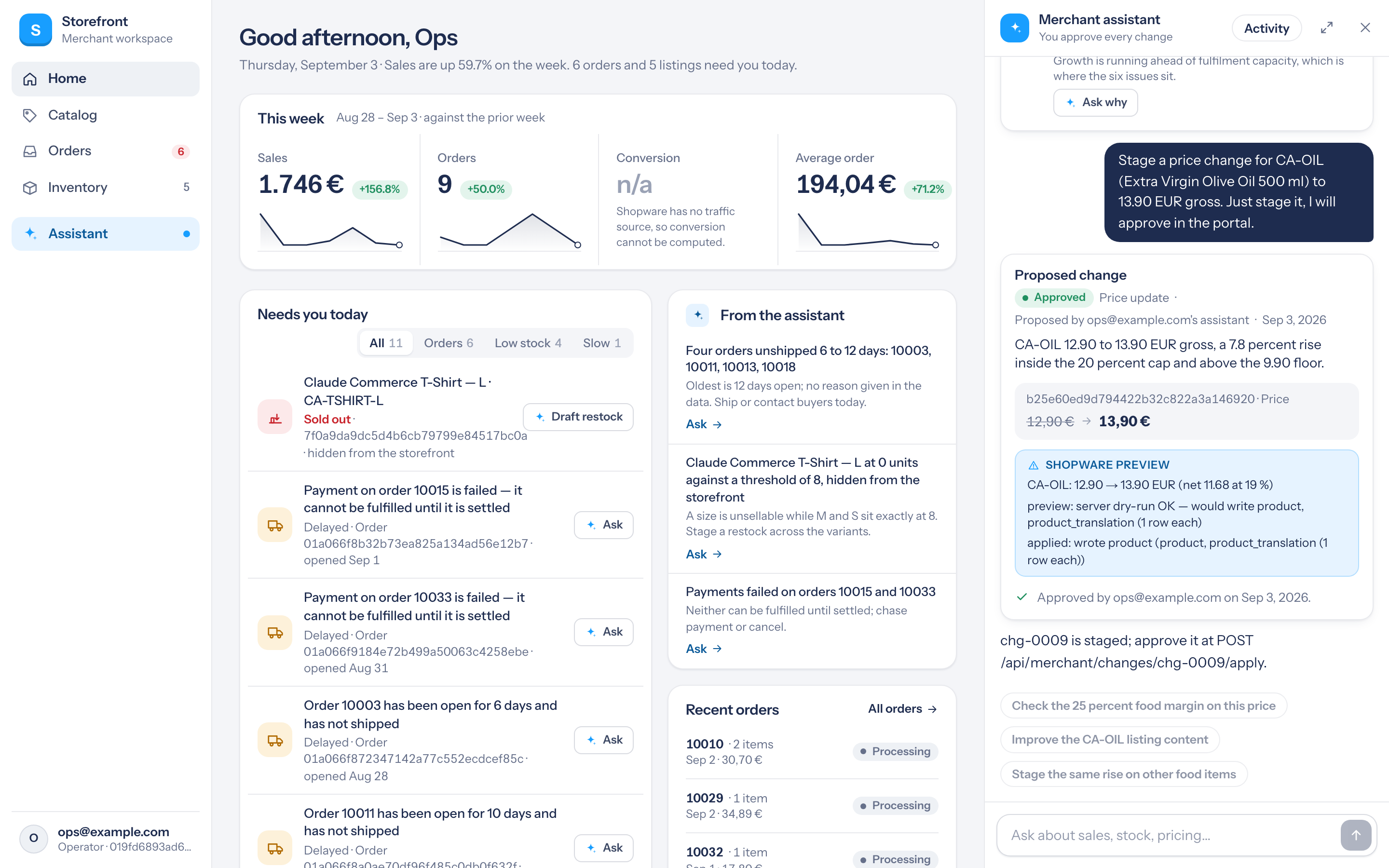Screen dimensions: 1389x868
Task: Click the truck icon beside order 10015
Action: coord(275,525)
